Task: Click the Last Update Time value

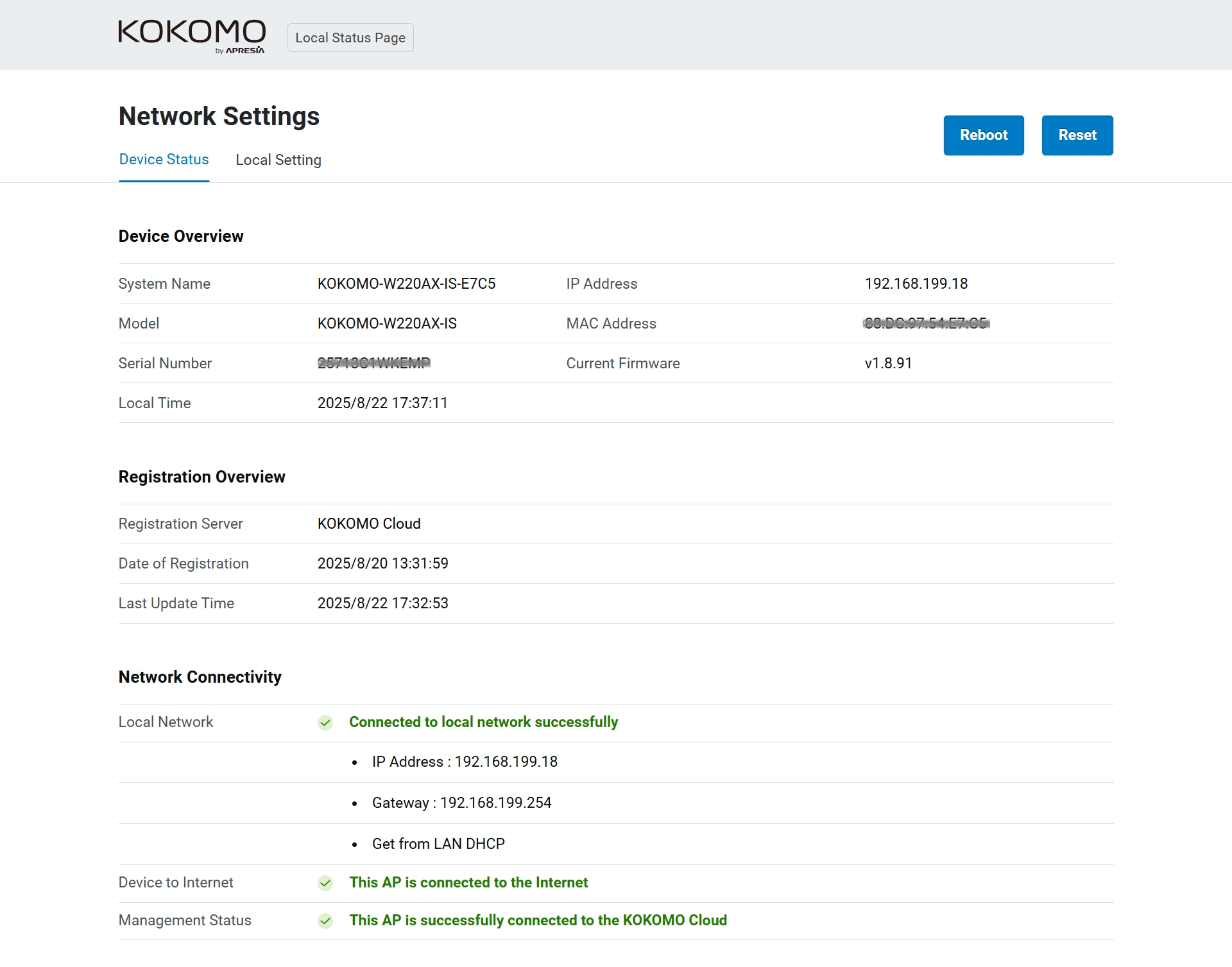Action: 382,603
